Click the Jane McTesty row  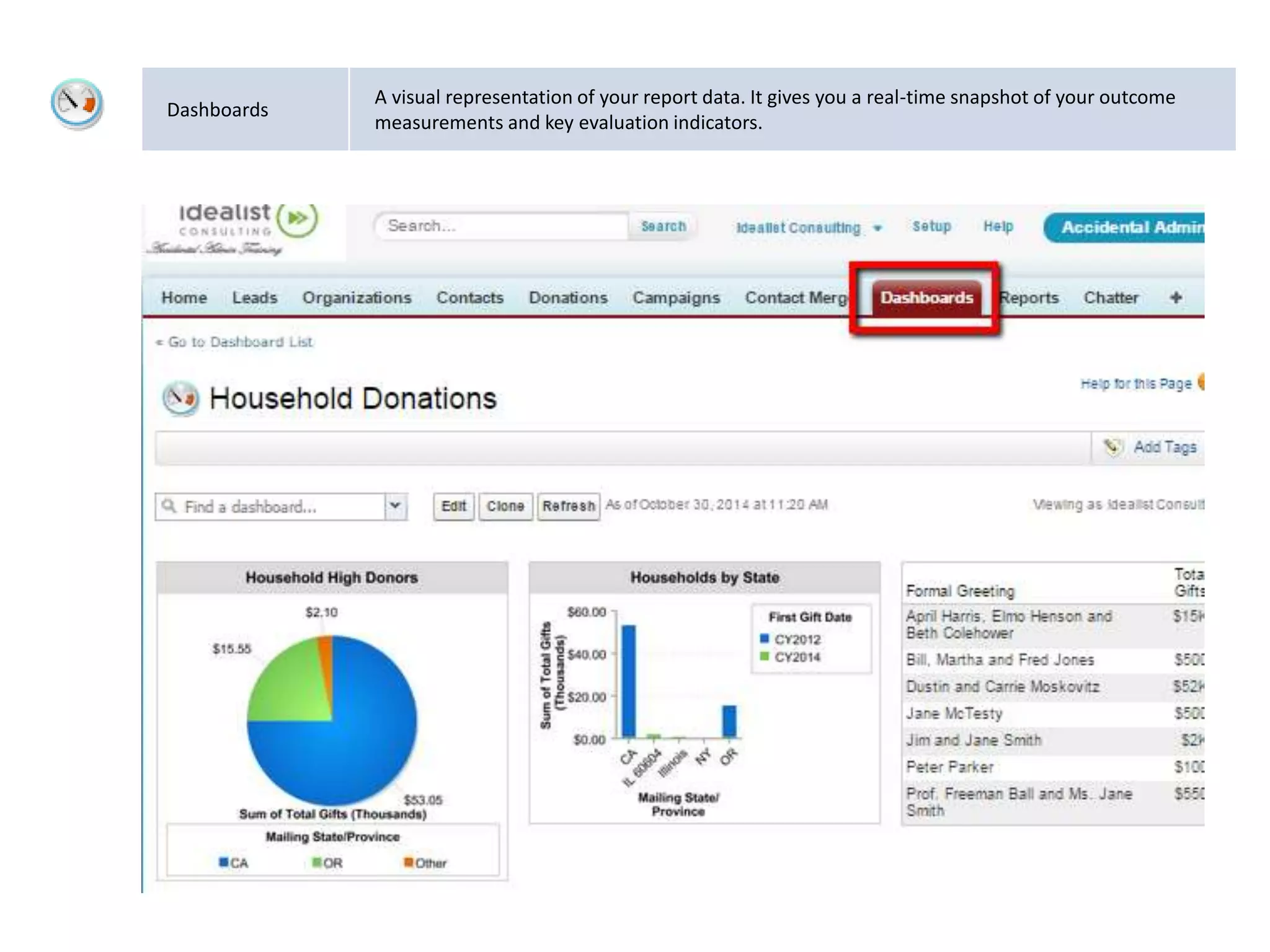pyautogui.click(x=1054, y=713)
